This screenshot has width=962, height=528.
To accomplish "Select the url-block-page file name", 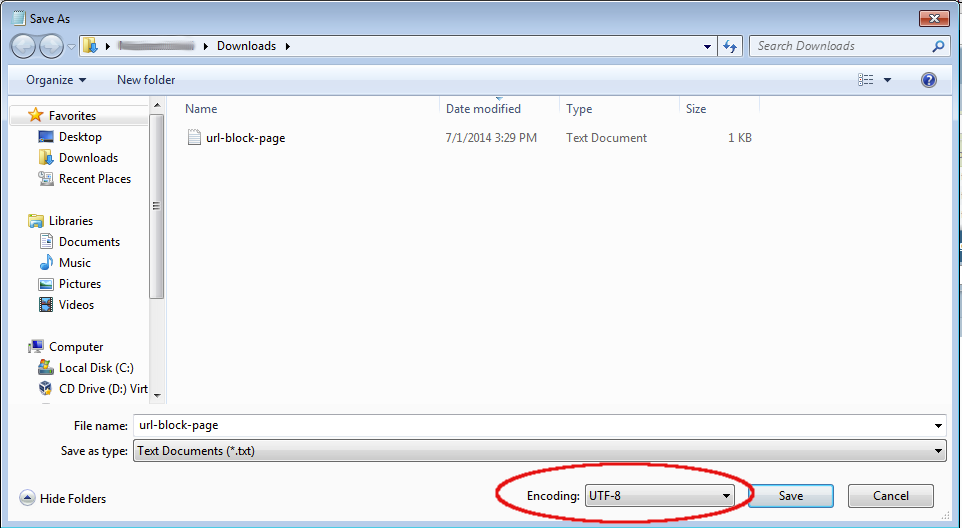I will coord(245,137).
